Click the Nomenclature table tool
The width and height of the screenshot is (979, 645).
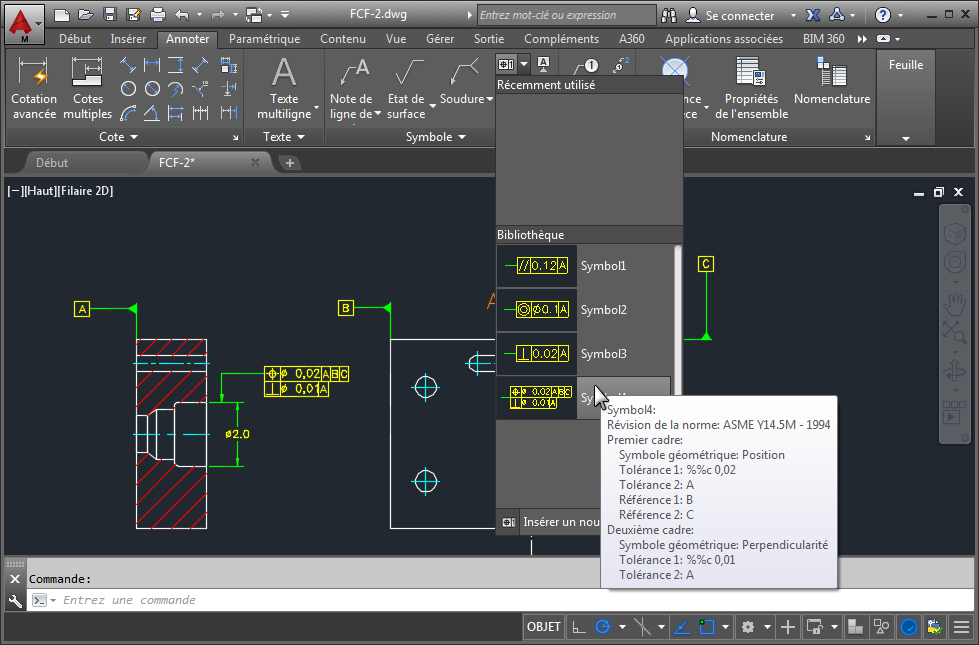[x=832, y=82]
